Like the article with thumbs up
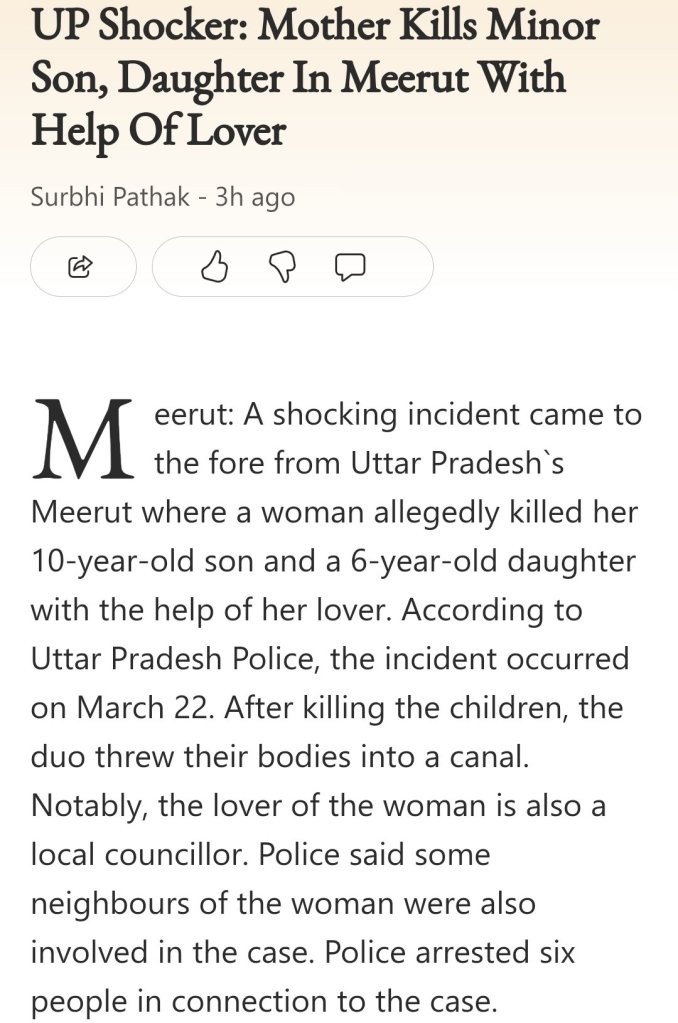The image size is (678, 1023). point(215,266)
